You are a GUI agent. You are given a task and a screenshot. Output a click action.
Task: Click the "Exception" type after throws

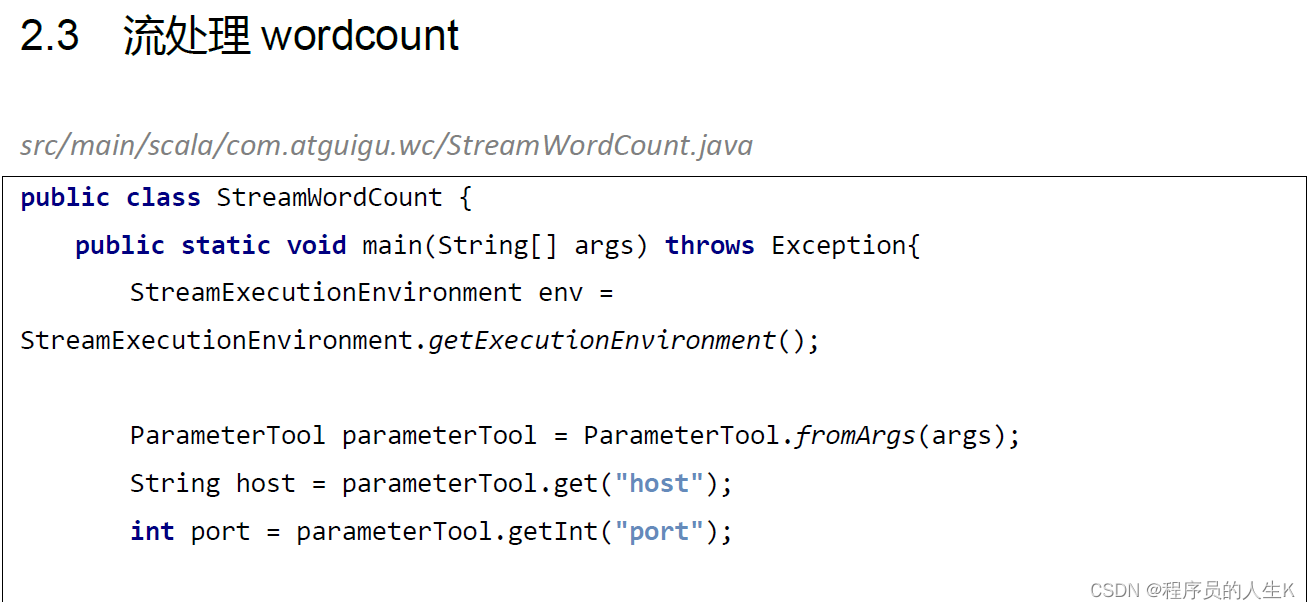coord(838,246)
